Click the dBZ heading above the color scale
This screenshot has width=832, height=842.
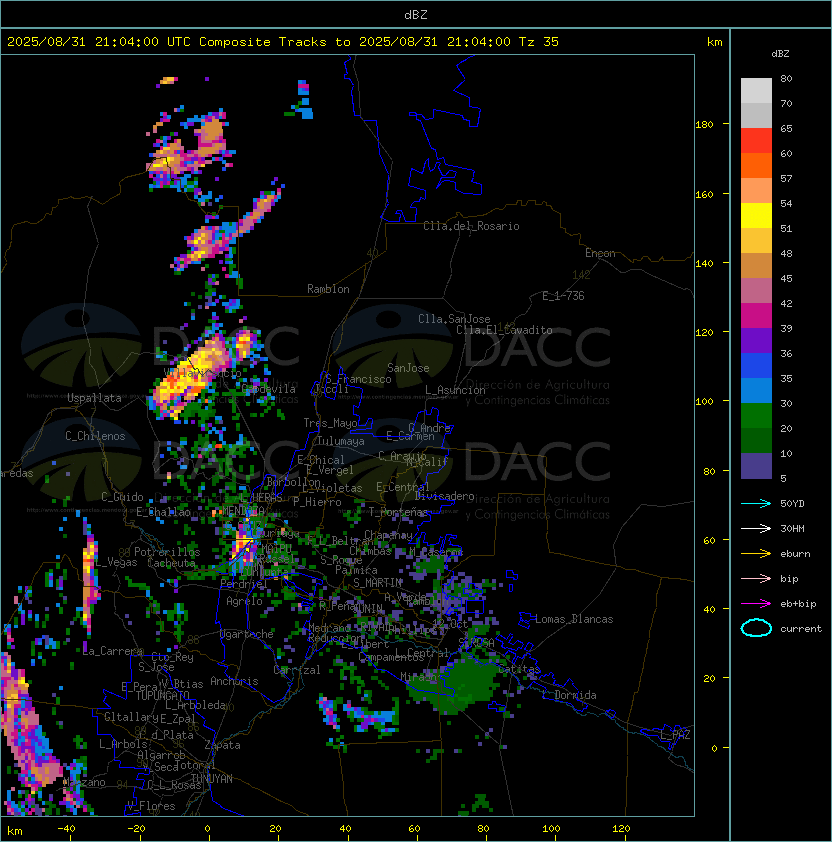click(780, 54)
